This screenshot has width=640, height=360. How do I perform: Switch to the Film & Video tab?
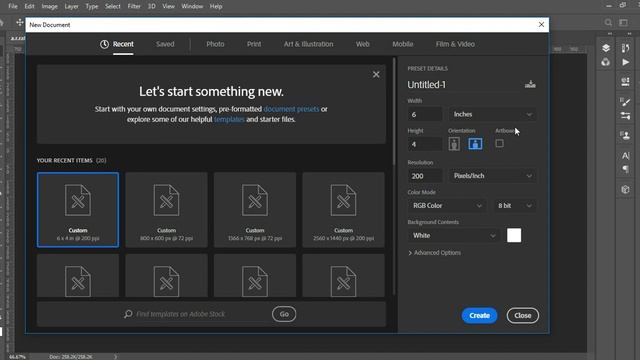click(455, 44)
